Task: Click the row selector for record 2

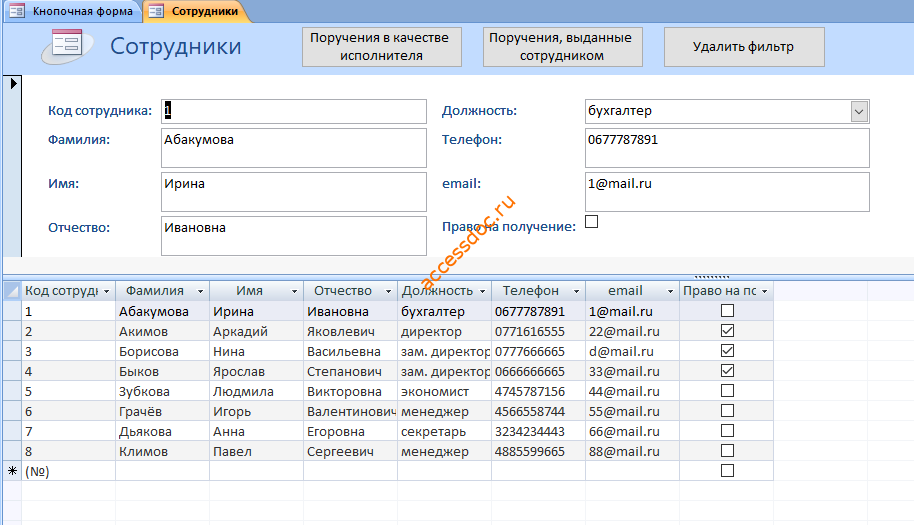Action: tap(12, 332)
